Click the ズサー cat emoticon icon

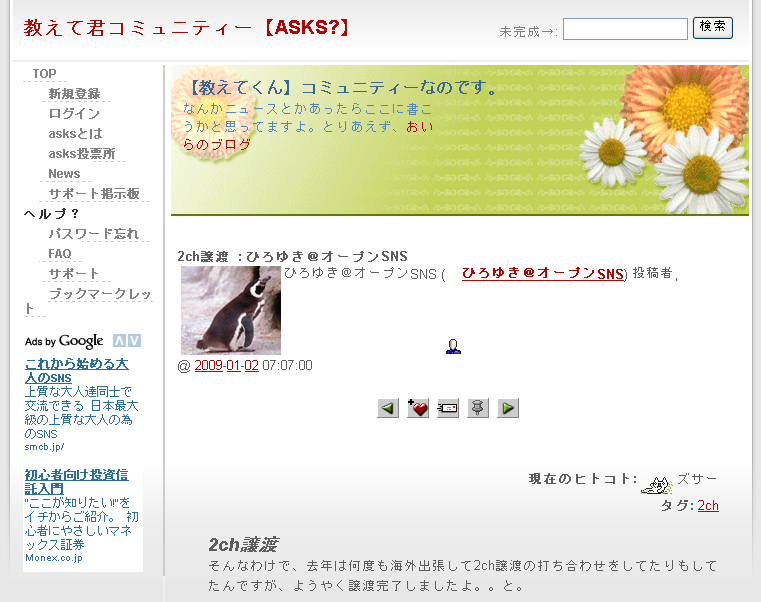point(657,485)
